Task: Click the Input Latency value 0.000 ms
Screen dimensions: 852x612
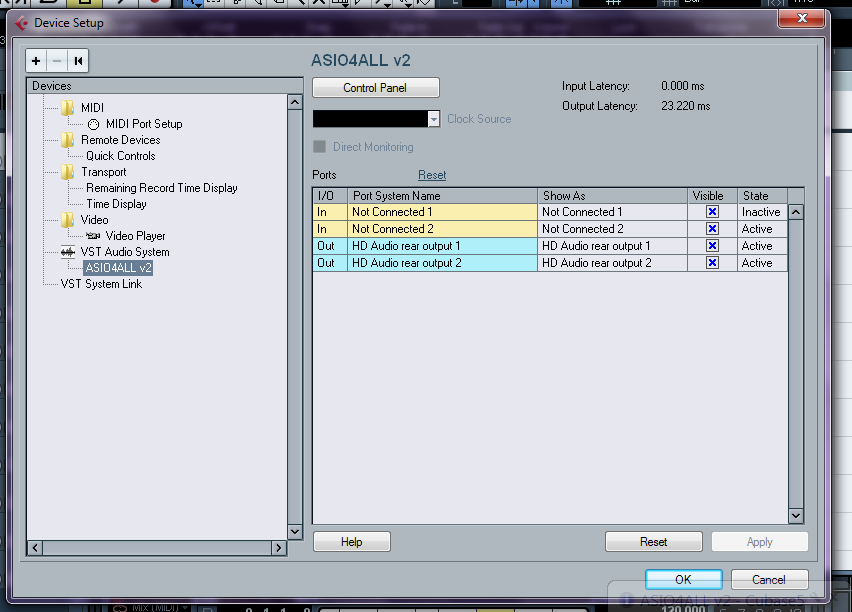Action: [x=682, y=86]
